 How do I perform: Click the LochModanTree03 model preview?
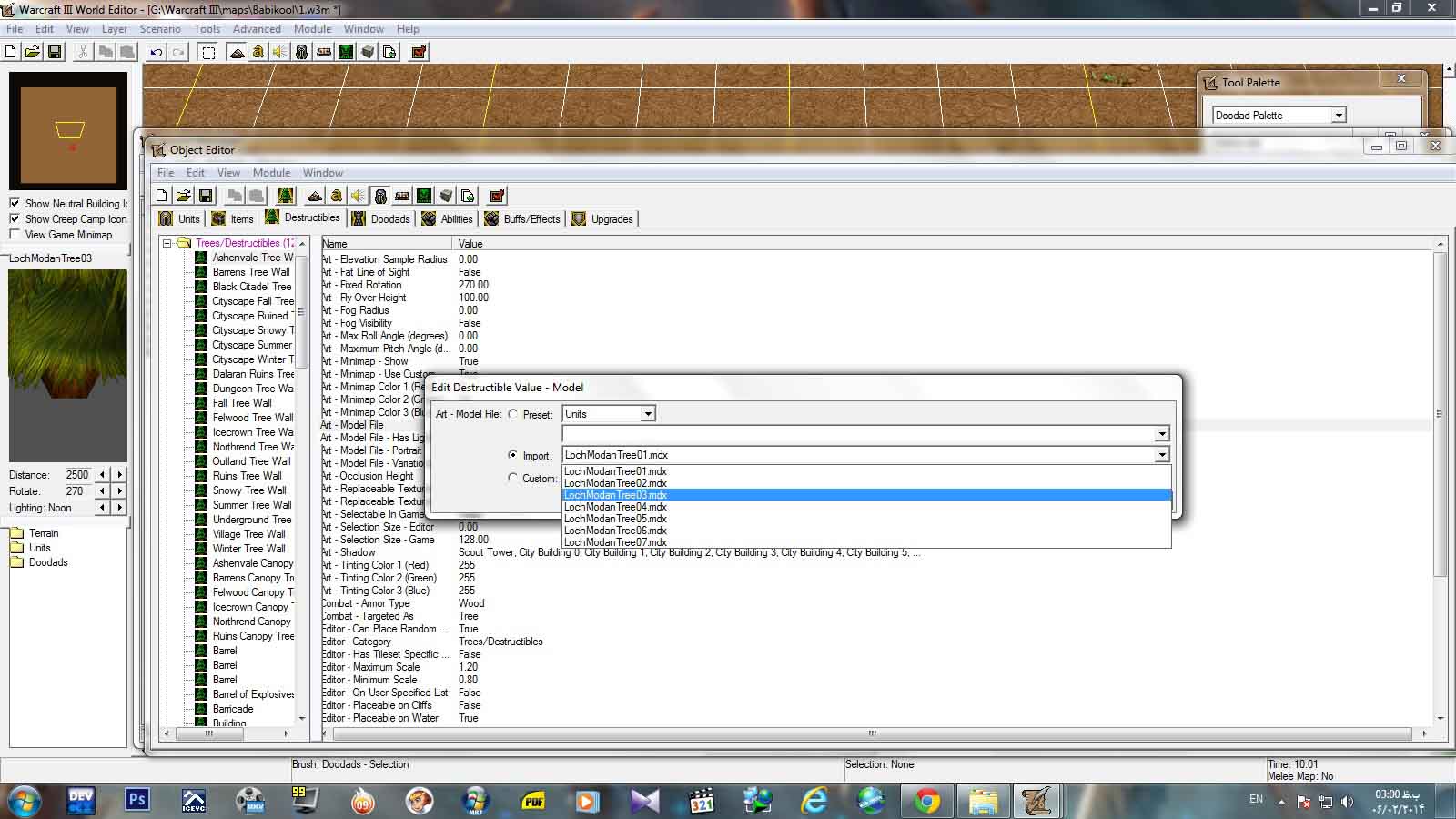(x=68, y=366)
